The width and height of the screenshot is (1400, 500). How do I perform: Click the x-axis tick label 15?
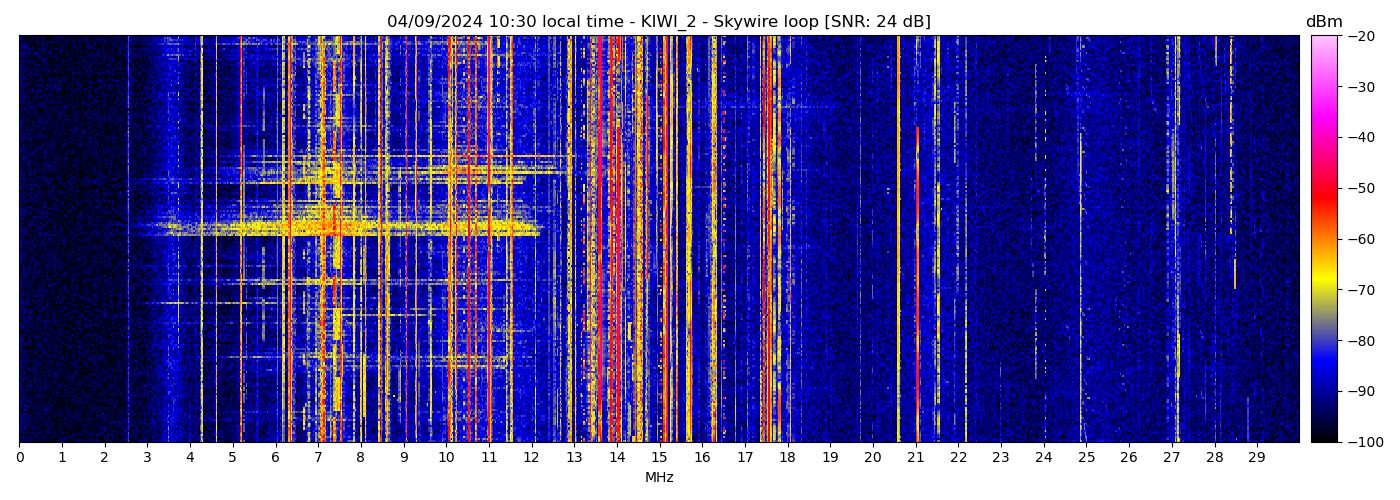coord(659,458)
